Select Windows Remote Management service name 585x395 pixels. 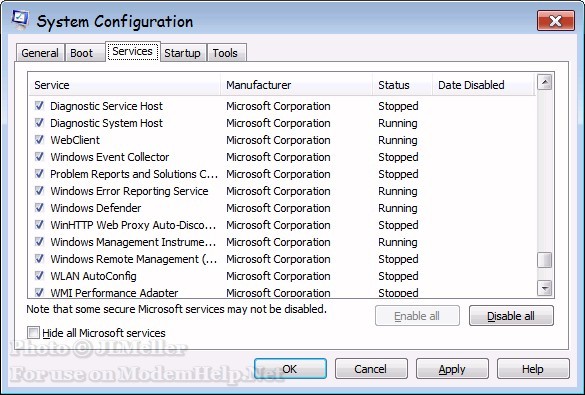134,259
